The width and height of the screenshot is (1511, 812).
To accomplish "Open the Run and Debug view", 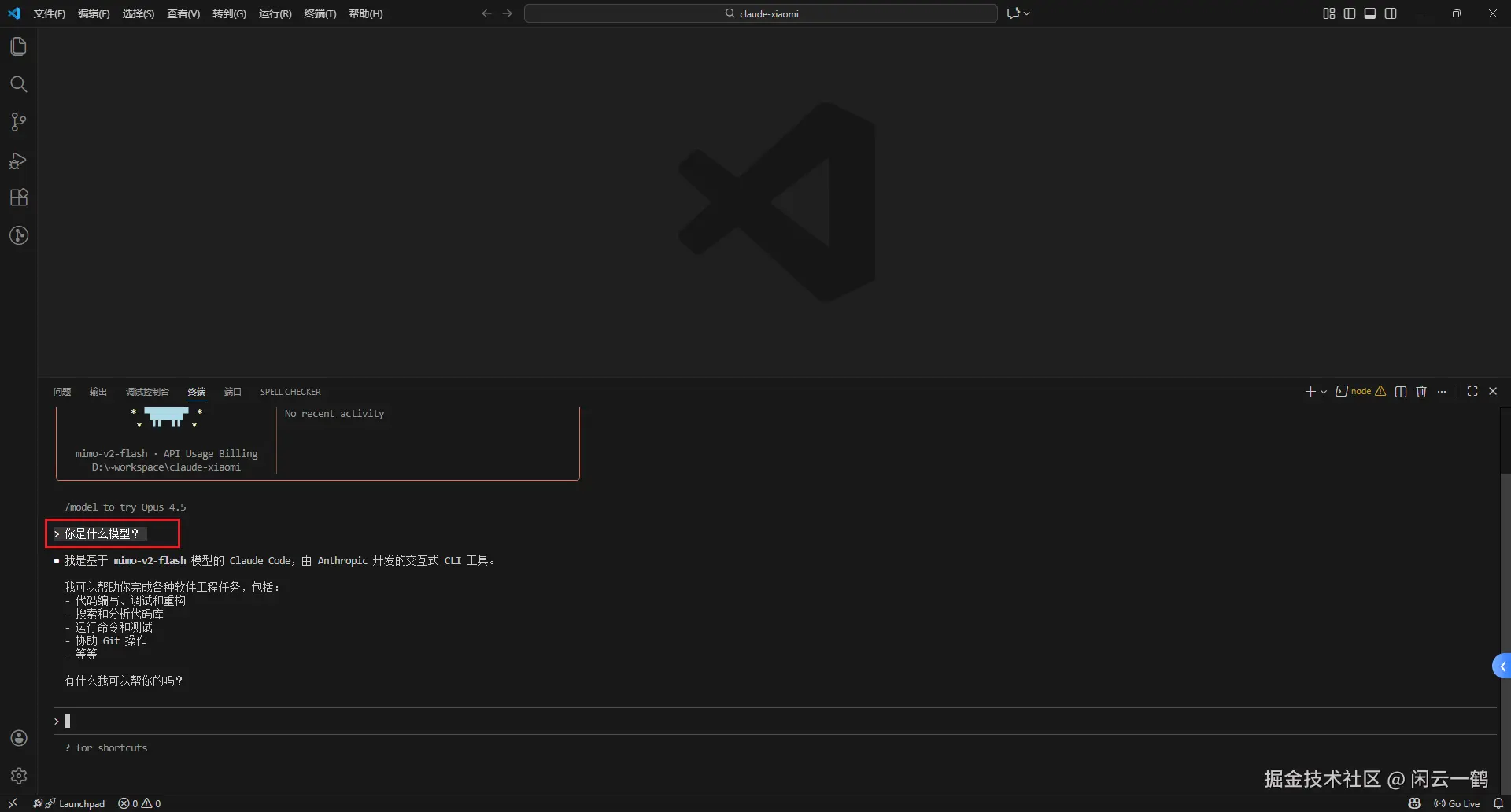I will 19,161.
